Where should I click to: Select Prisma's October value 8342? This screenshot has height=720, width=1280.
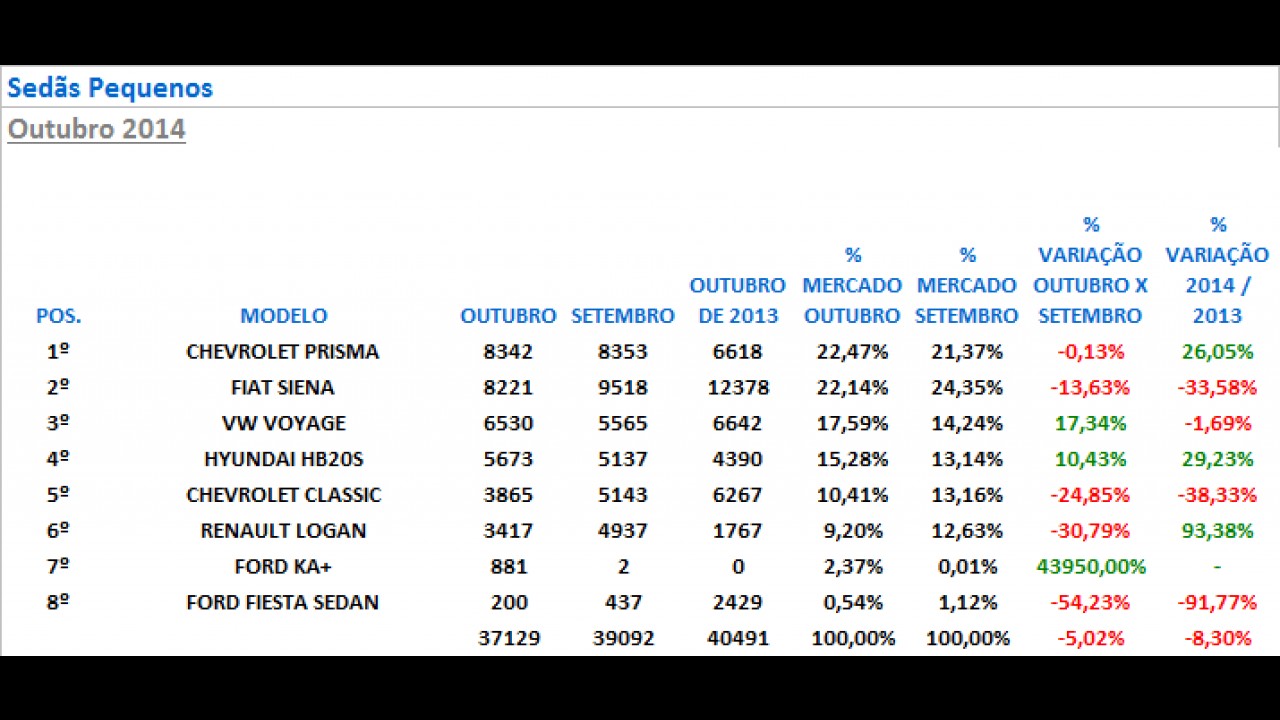pos(508,352)
